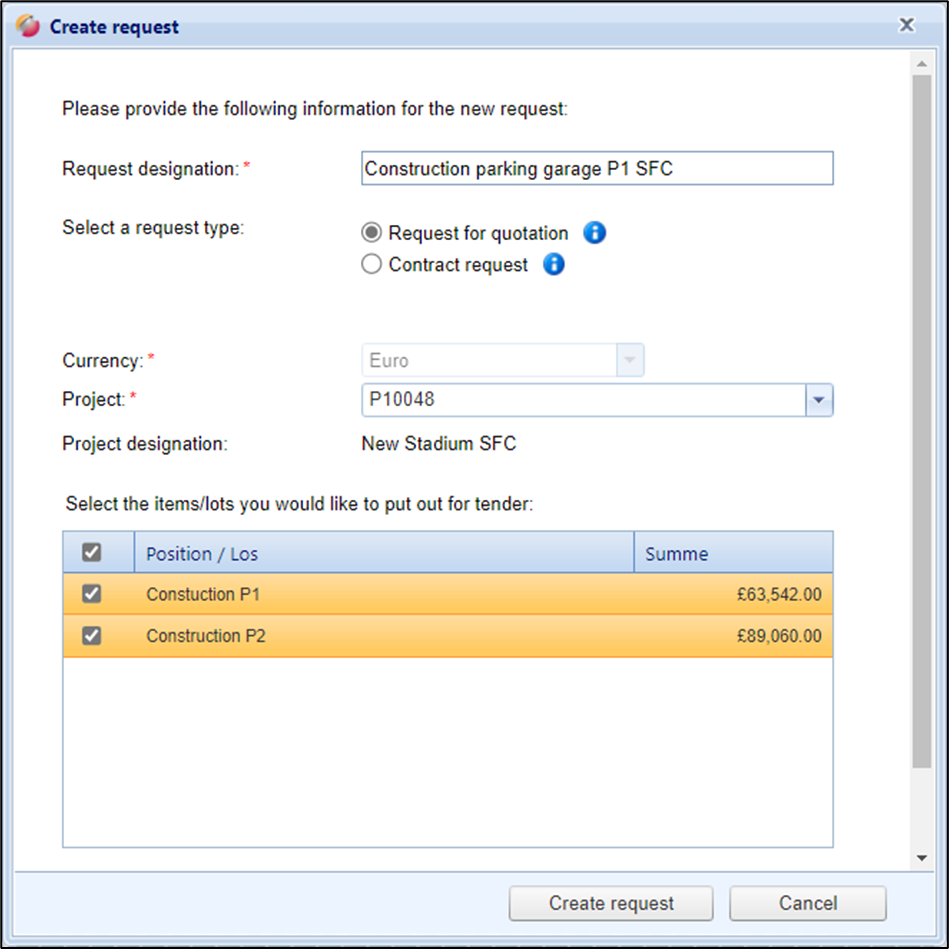Open the Currency dropdown arrow

click(x=630, y=361)
